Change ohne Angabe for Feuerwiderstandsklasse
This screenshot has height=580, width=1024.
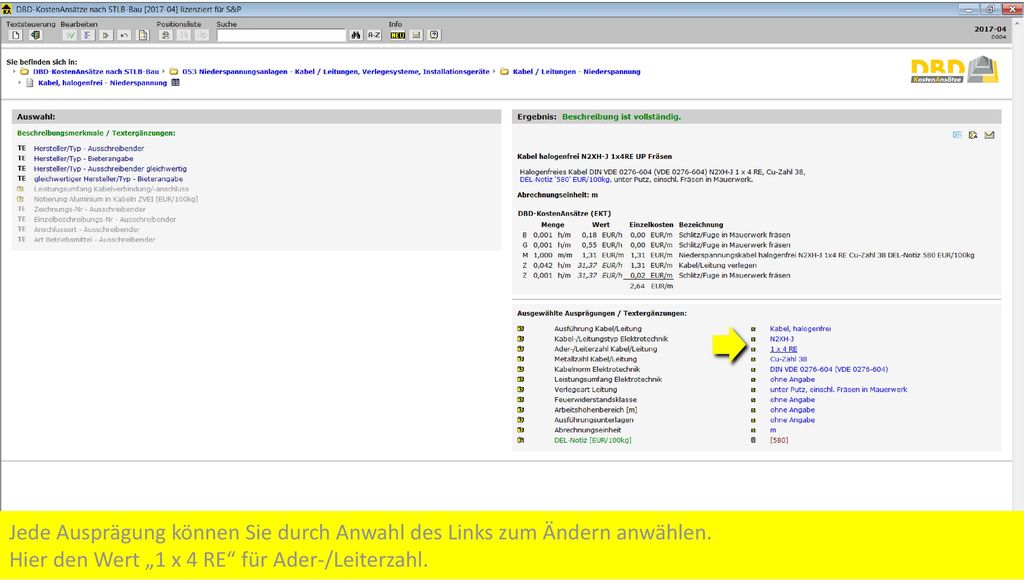point(792,400)
